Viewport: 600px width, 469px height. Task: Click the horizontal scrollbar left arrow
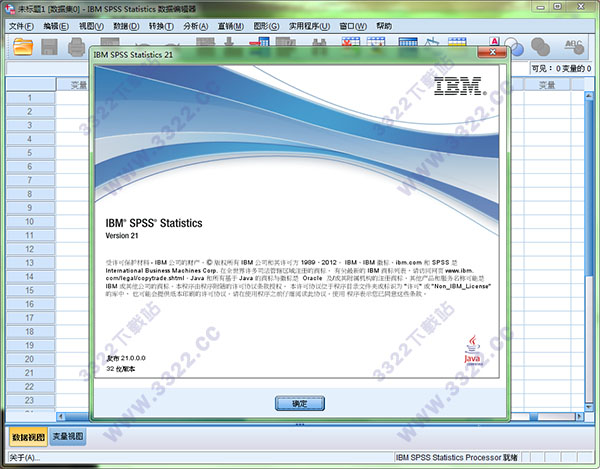pos(61,416)
